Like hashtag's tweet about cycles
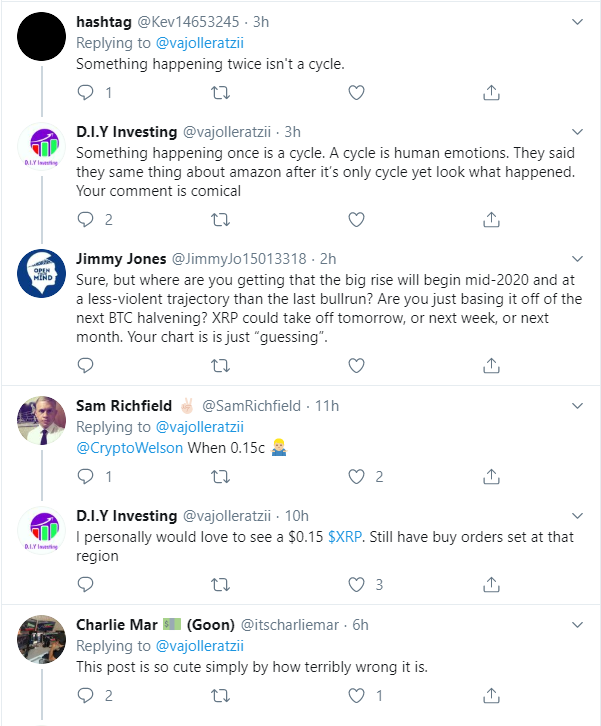This screenshot has width=601, height=726. click(x=356, y=92)
